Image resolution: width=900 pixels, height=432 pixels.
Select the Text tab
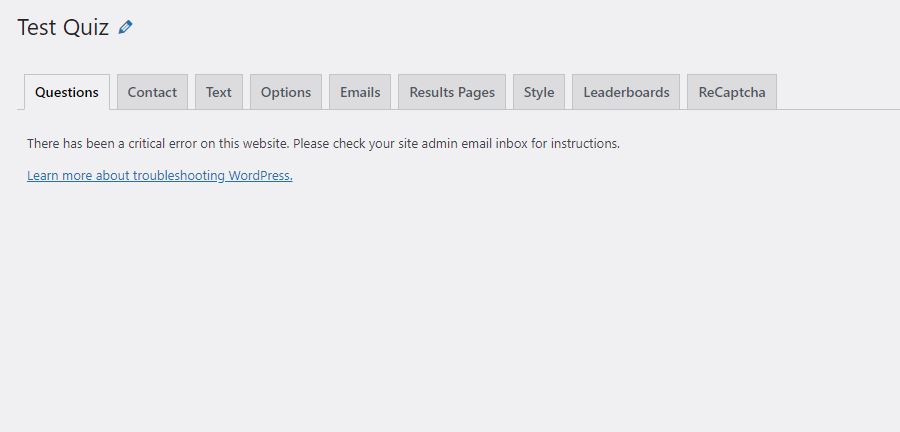tap(219, 92)
